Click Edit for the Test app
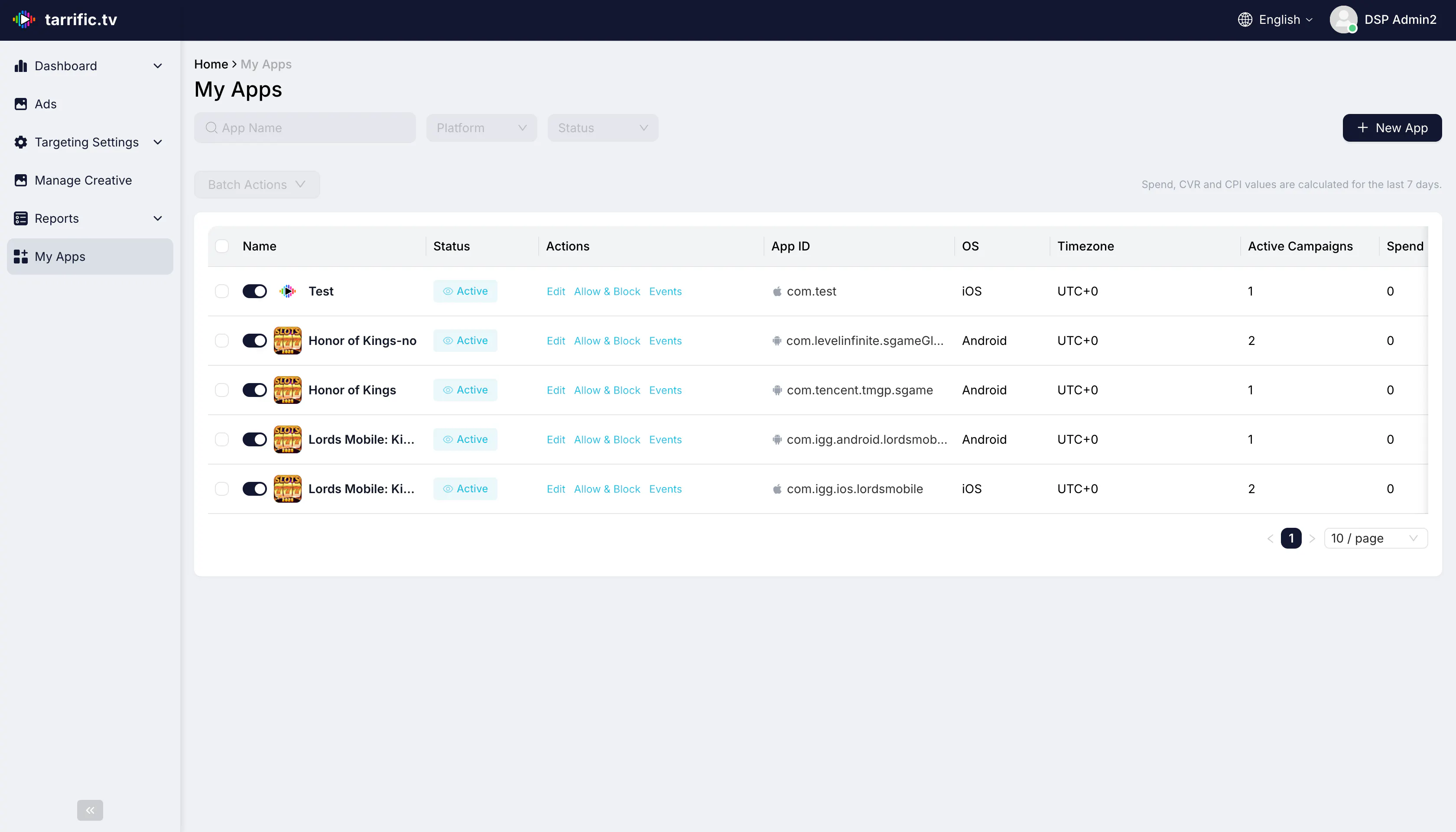Image resolution: width=1456 pixels, height=832 pixels. pyautogui.click(x=556, y=292)
